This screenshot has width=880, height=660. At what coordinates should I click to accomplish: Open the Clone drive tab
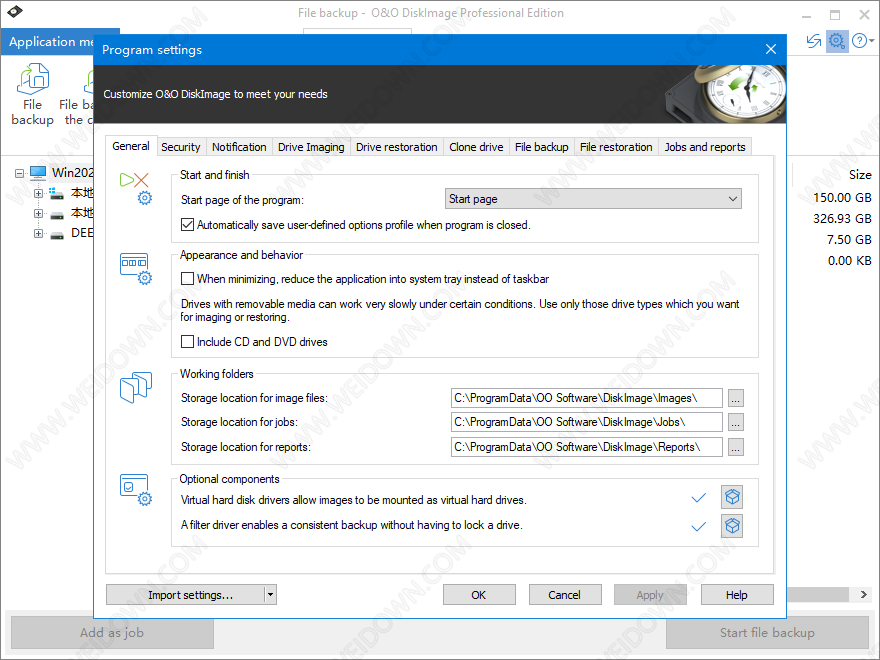[x=476, y=147]
